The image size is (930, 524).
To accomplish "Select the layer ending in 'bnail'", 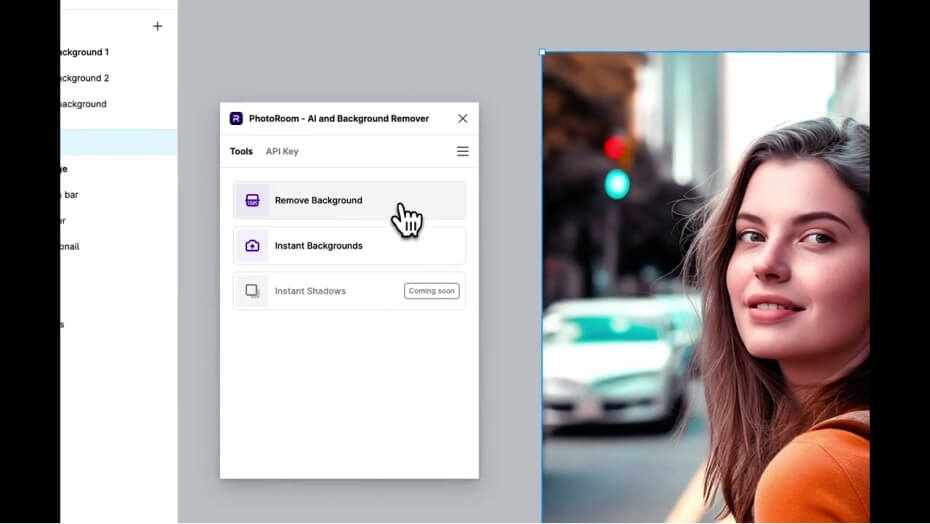I will [x=70, y=246].
